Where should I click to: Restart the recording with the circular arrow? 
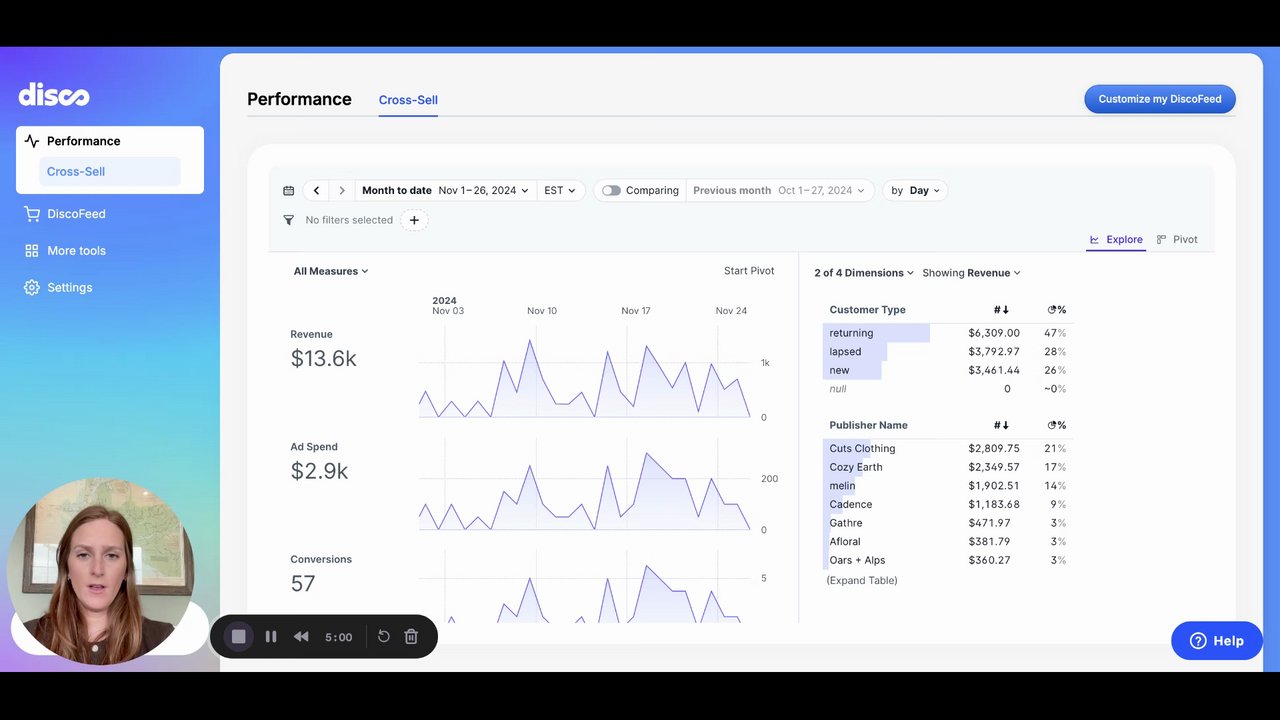(x=383, y=636)
